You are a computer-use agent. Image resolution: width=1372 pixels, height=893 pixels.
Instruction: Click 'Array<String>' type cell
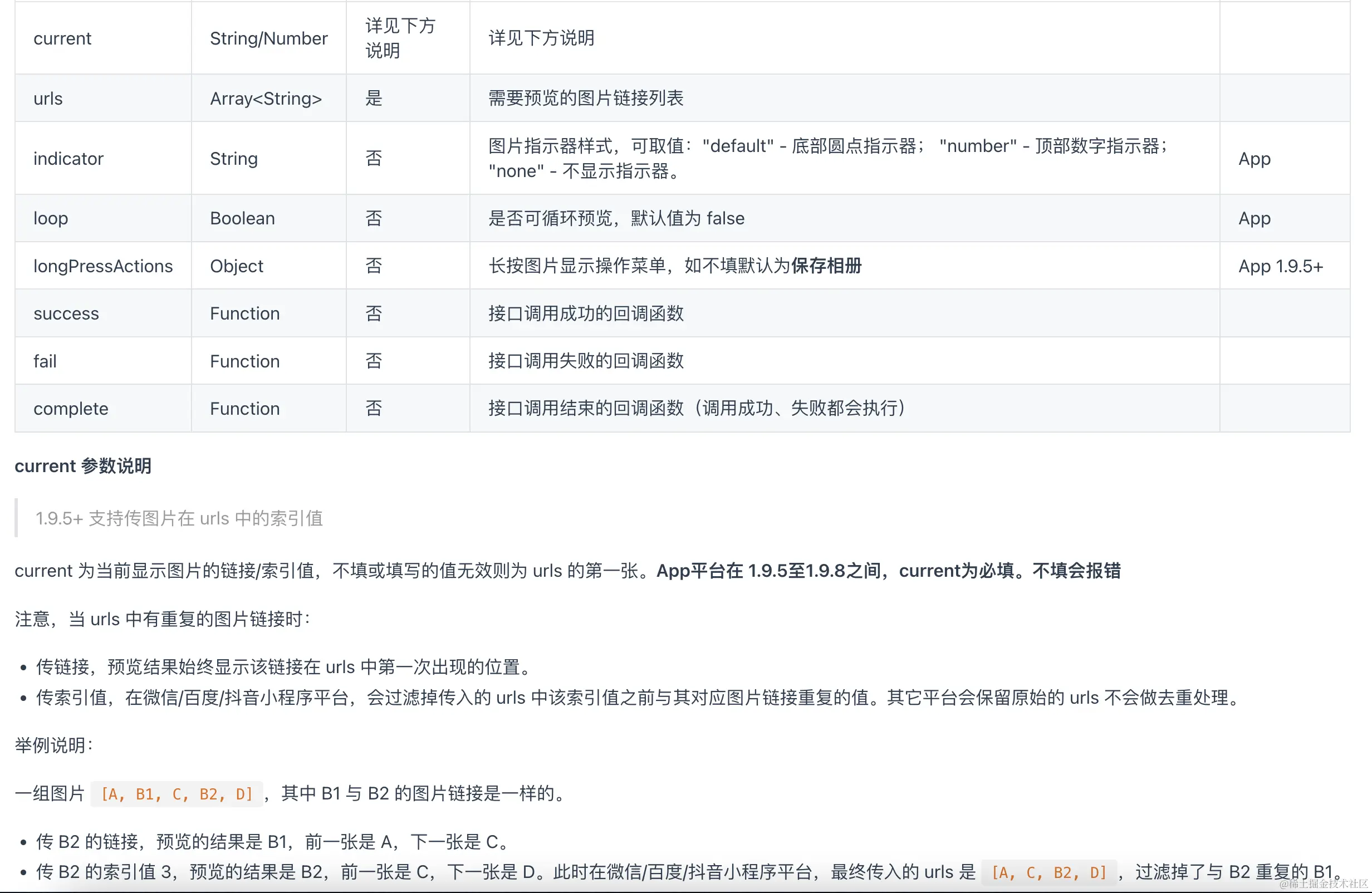[x=265, y=98]
